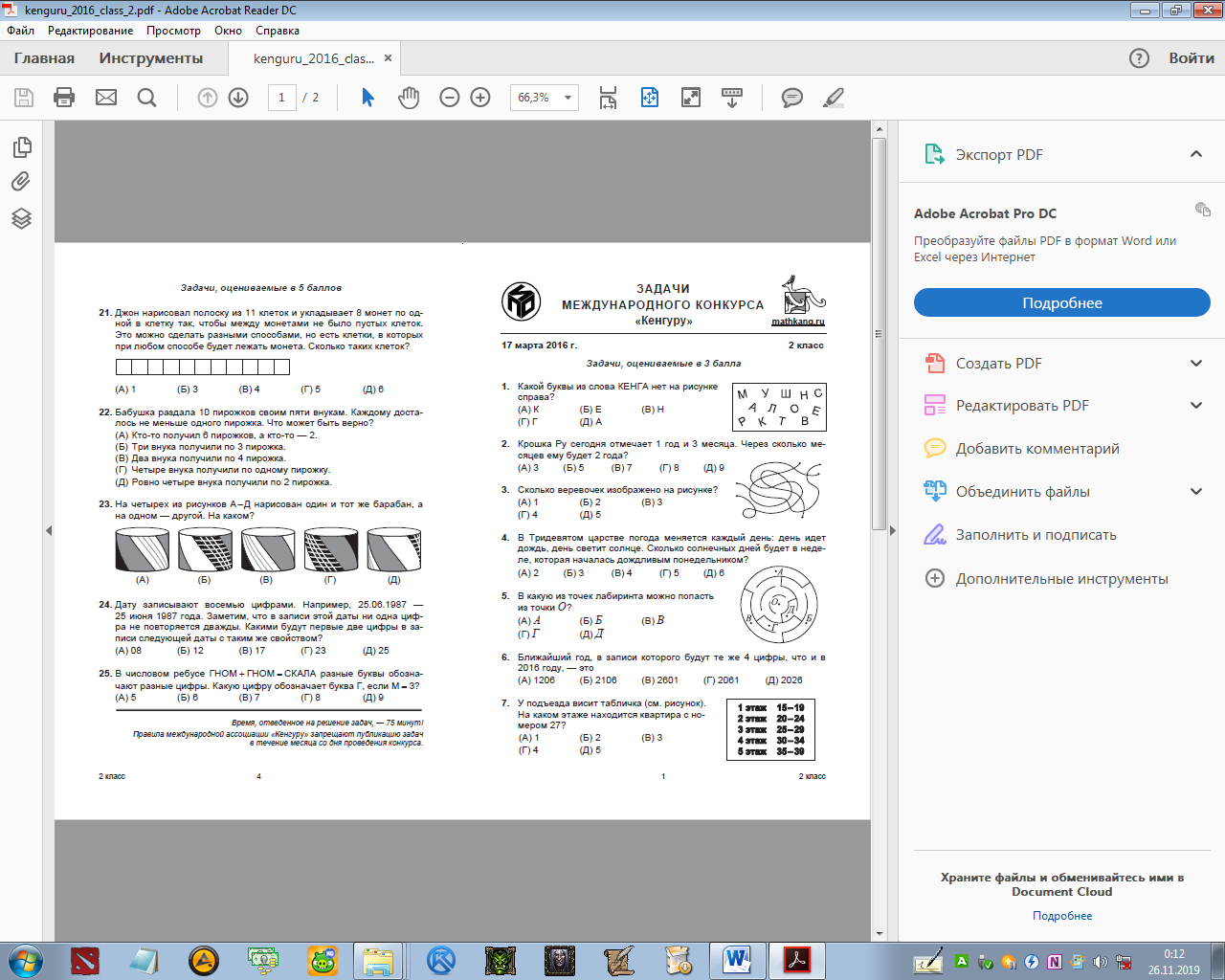Activate the Hand pan tool

[x=409, y=98]
